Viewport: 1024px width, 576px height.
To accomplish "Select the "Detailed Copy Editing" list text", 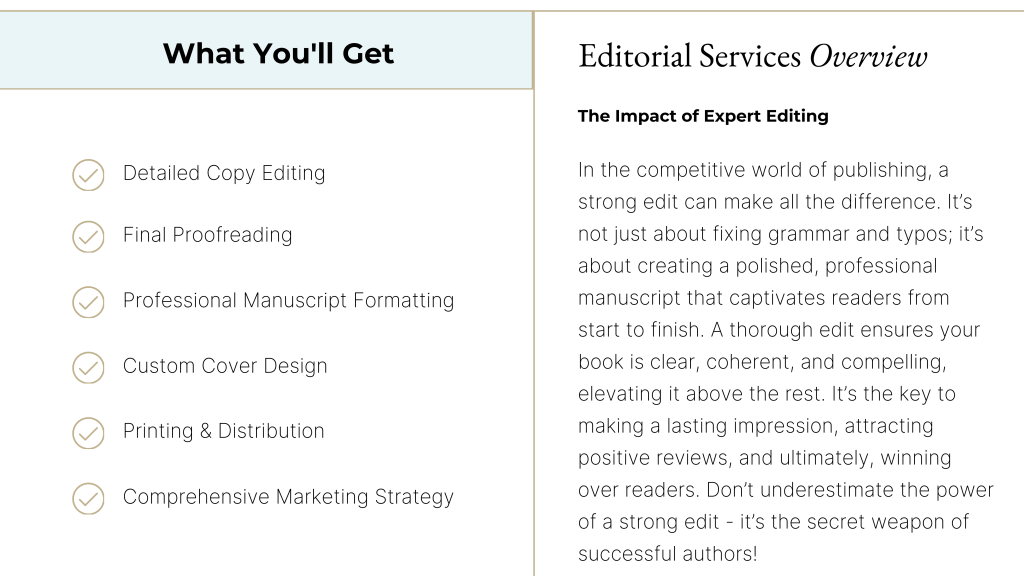I will [x=224, y=173].
